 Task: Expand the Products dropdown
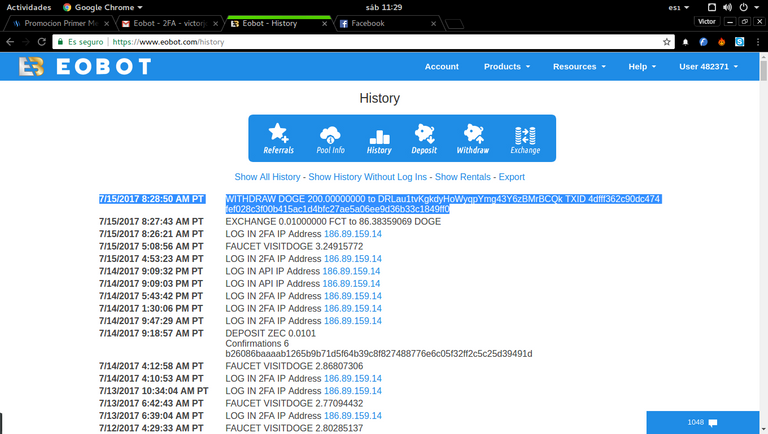point(506,67)
